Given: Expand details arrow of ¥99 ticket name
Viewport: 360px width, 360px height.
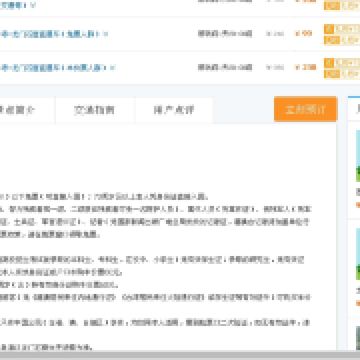Looking at the screenshot, I should (105, 34).
